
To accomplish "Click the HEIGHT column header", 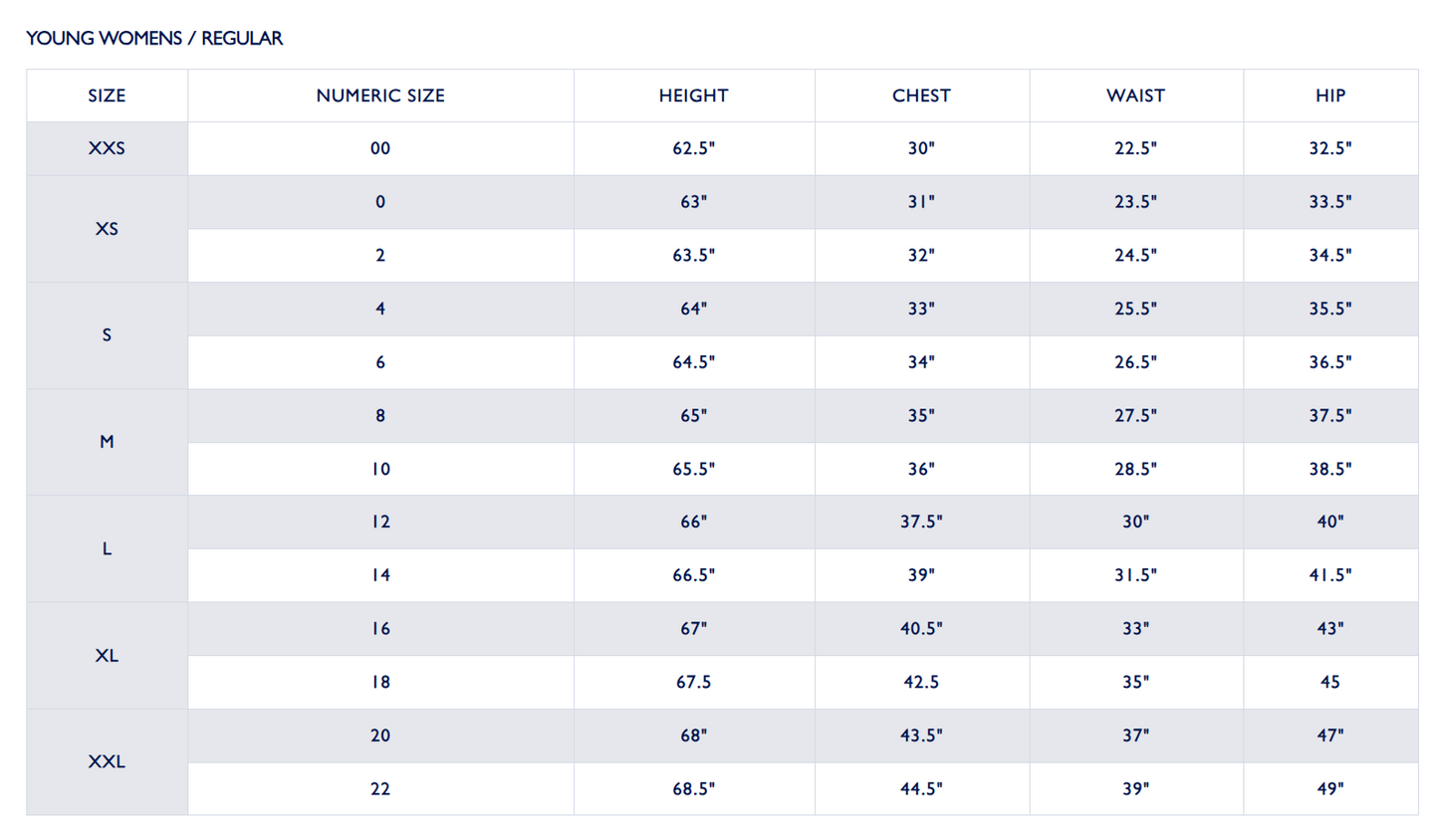I will (693, 96).
